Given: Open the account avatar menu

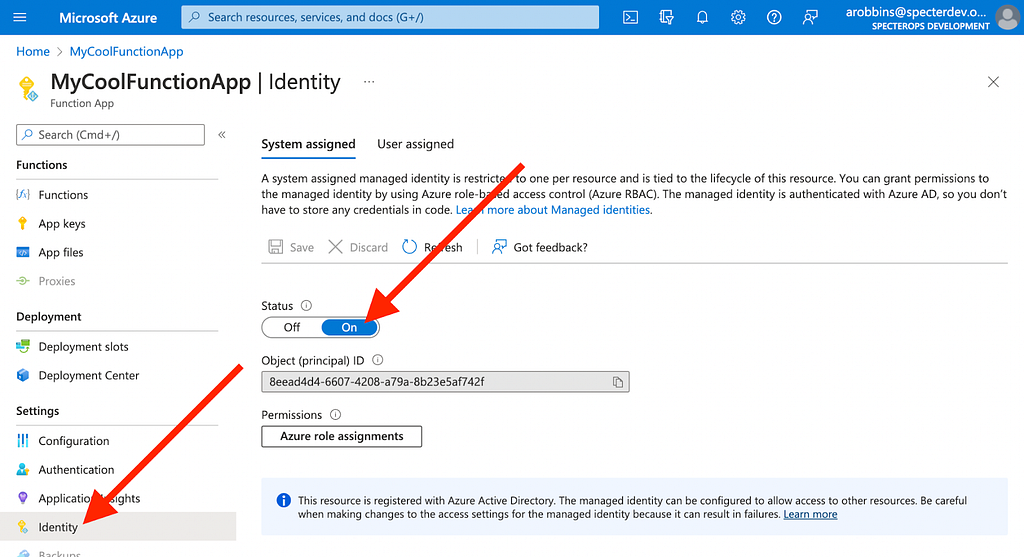Looking at the screenshot, I should tap(1008, 18).
